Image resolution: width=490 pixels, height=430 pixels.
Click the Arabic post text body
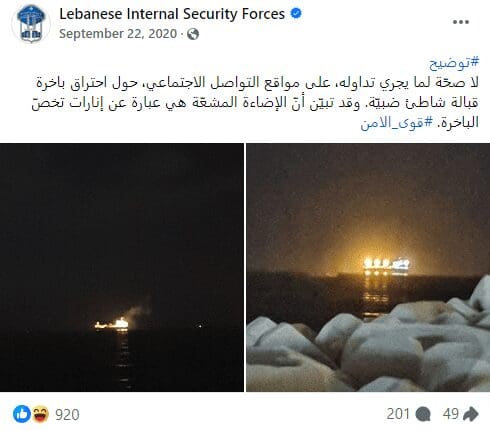[x=255, y=103]
